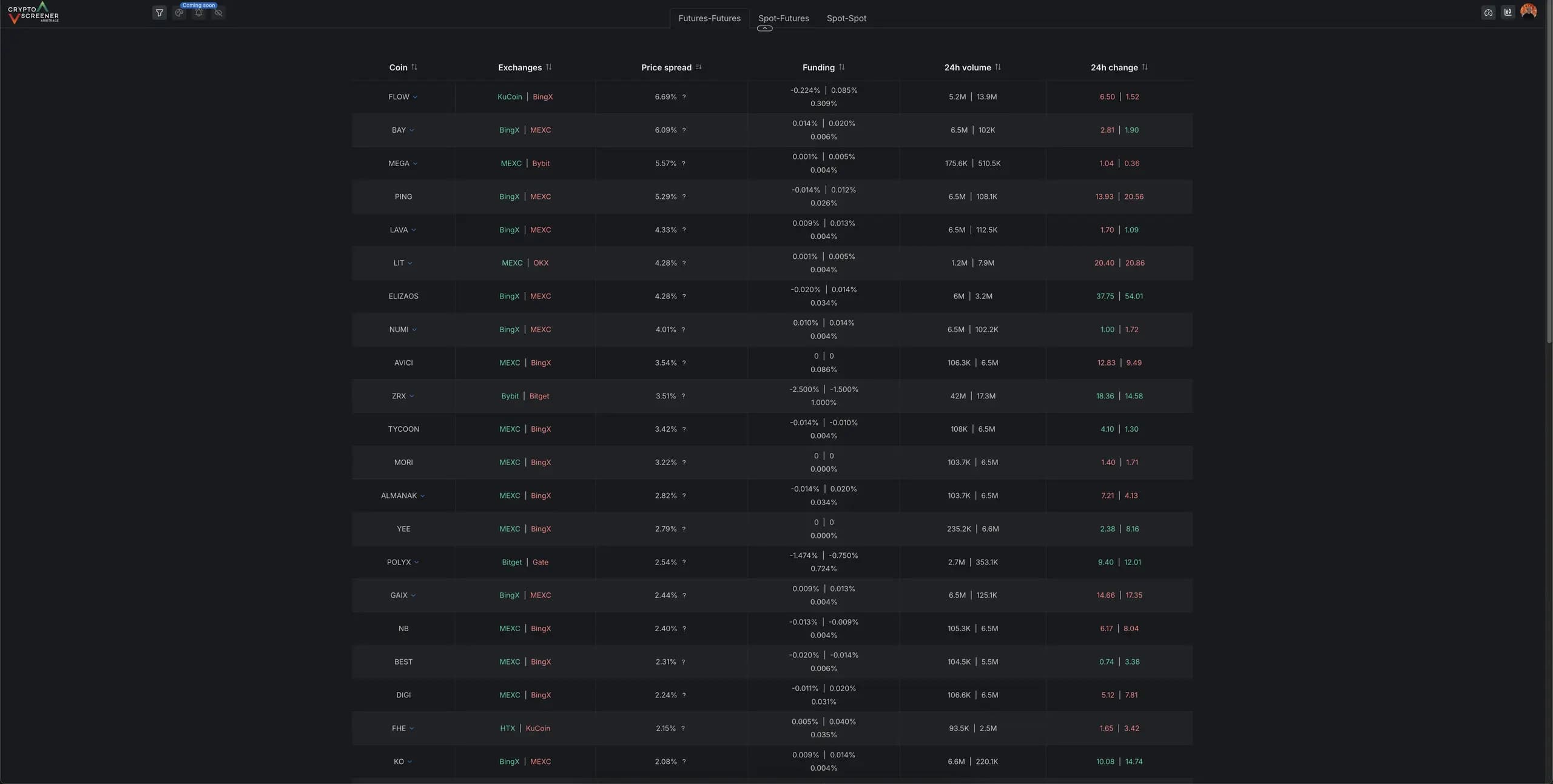1553x784 pixels.
Task: Click the Crypto Screener logo
Action: [x=33, y=13]
